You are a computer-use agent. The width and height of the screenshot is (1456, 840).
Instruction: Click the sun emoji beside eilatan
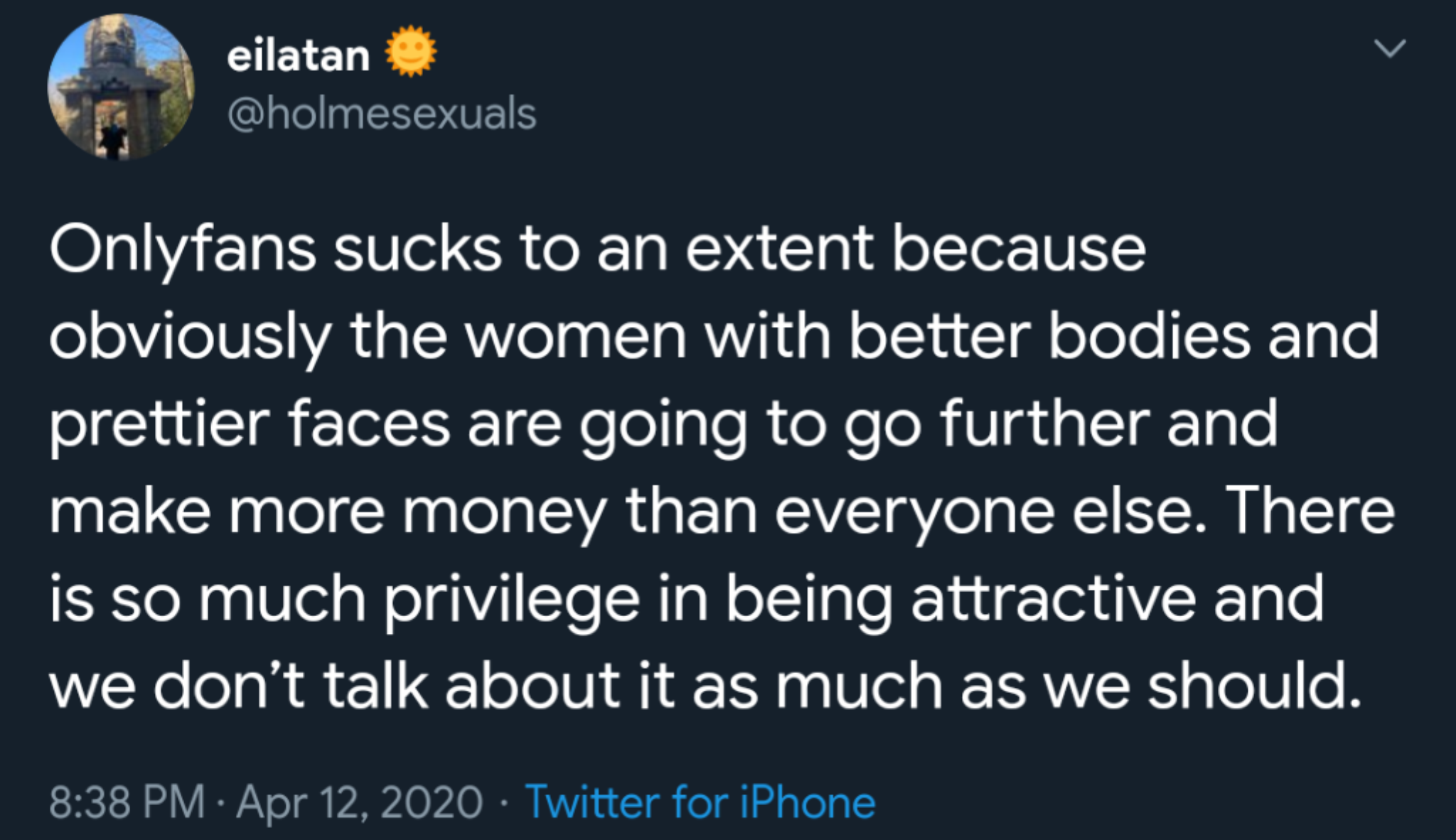[411, 52]
